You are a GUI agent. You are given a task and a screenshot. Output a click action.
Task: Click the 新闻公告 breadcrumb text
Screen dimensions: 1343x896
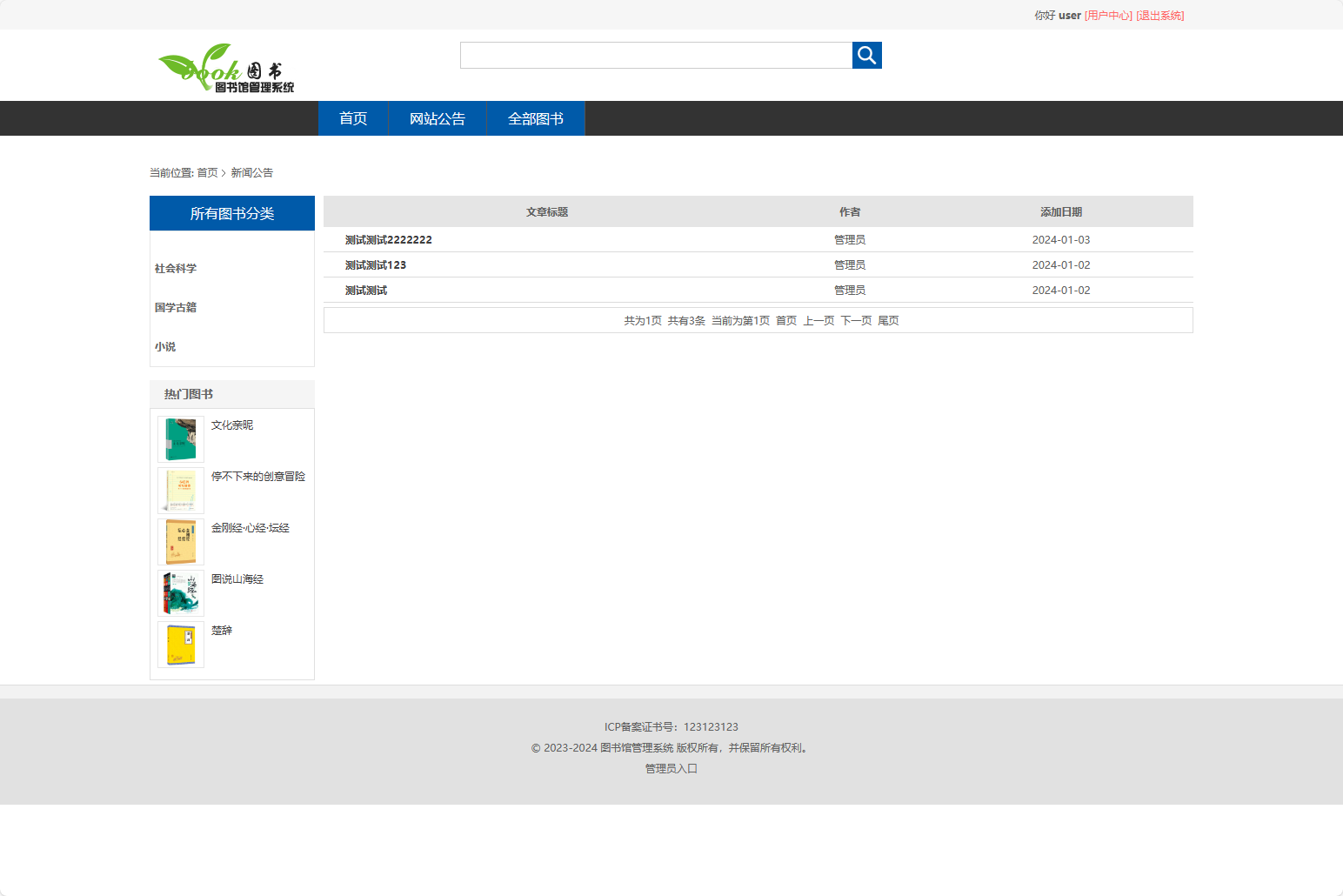tap(252, 173)
